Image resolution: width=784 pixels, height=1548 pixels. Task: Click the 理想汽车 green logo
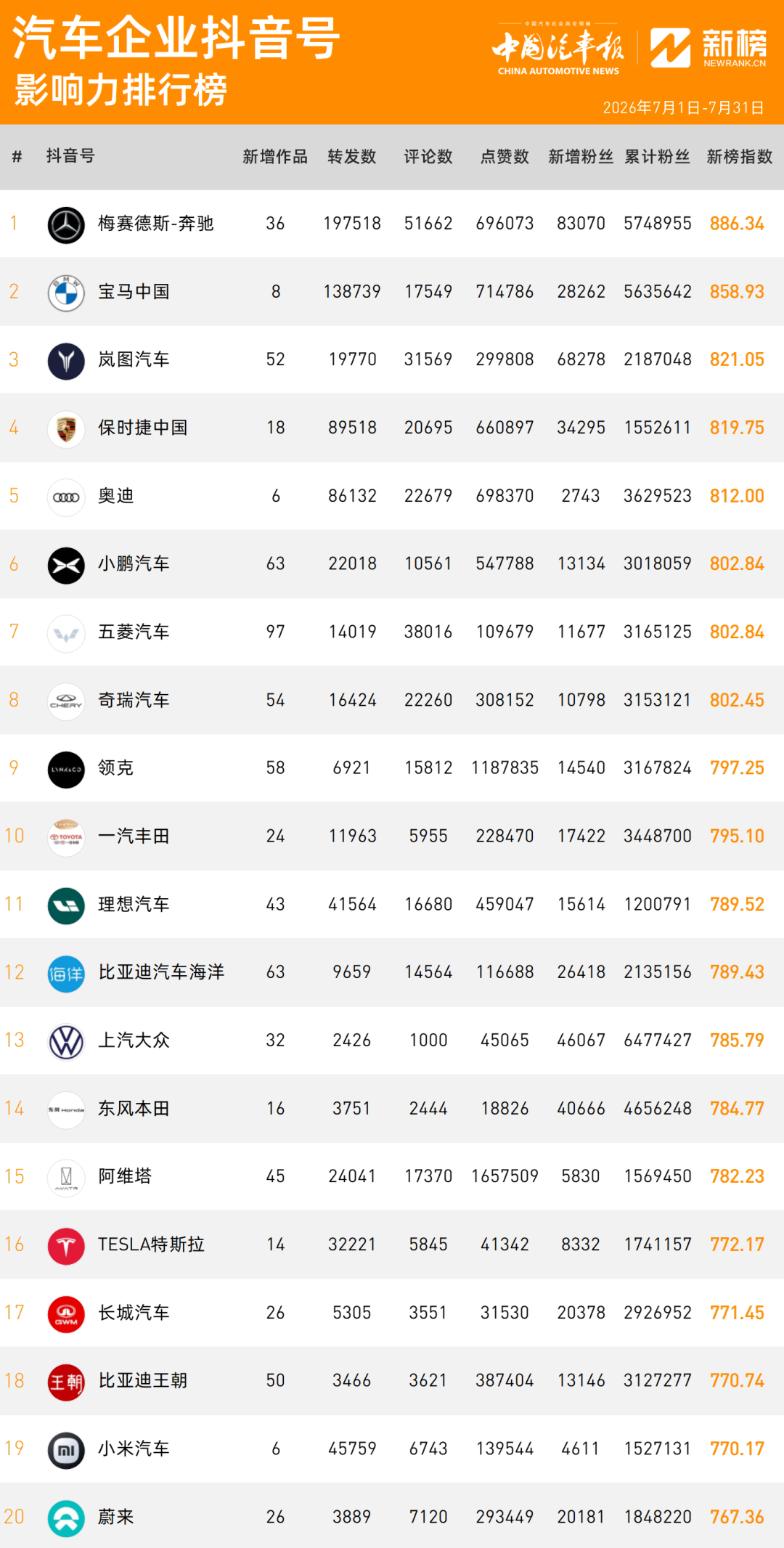[x=66, y=905]
